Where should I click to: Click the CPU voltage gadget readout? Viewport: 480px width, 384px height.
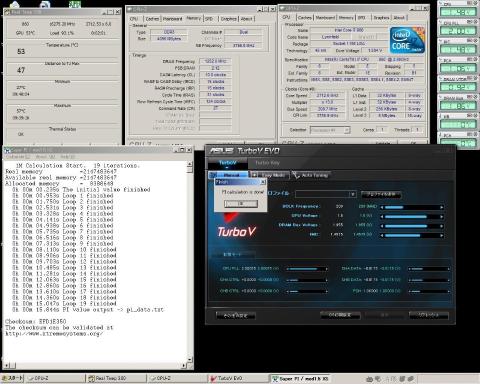(x=458, y=12)
